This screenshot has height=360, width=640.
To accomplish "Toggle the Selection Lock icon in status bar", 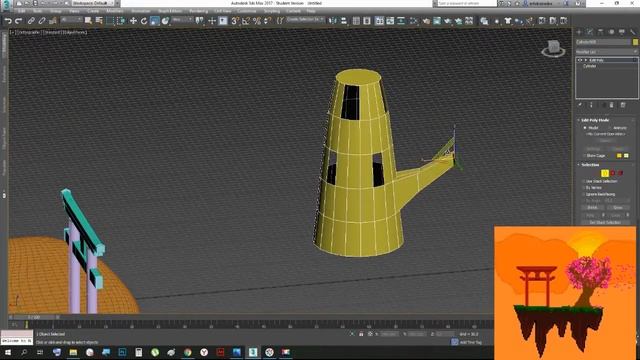I will point(361,334).
